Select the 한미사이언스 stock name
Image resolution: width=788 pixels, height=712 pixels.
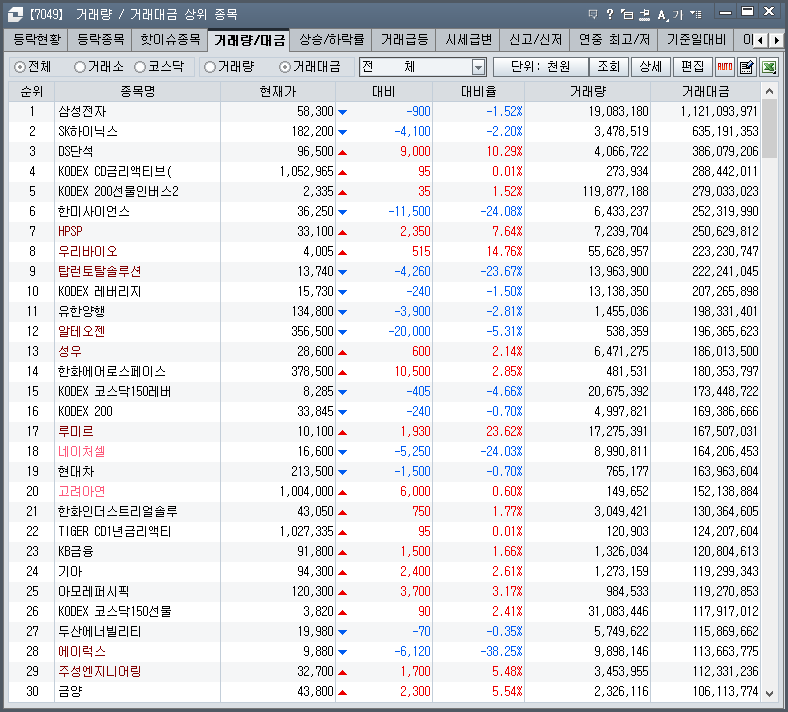[x=93, y=212]
